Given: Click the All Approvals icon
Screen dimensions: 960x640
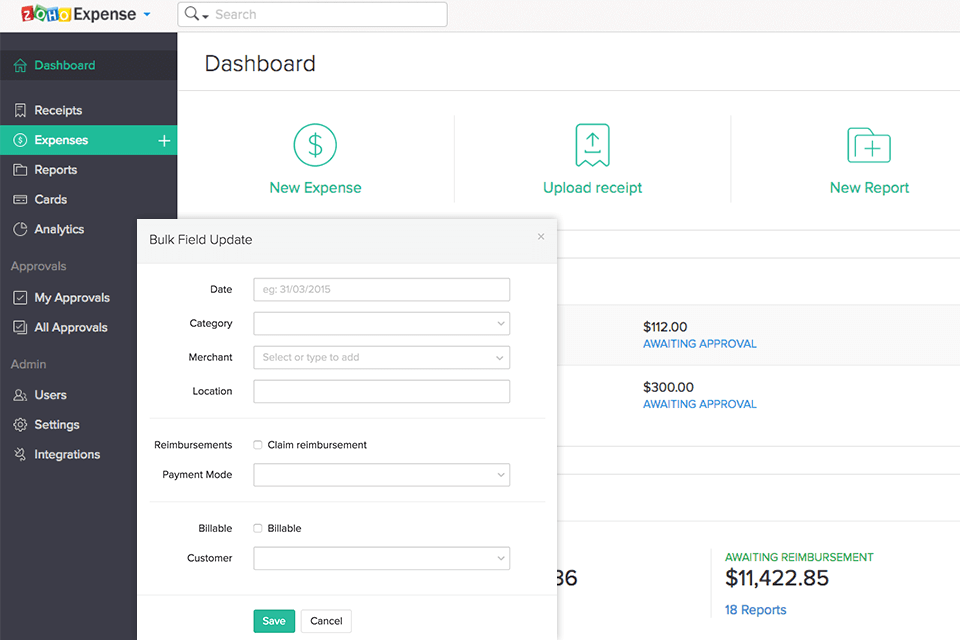Looking at the screenshot, I should [20, 328].
